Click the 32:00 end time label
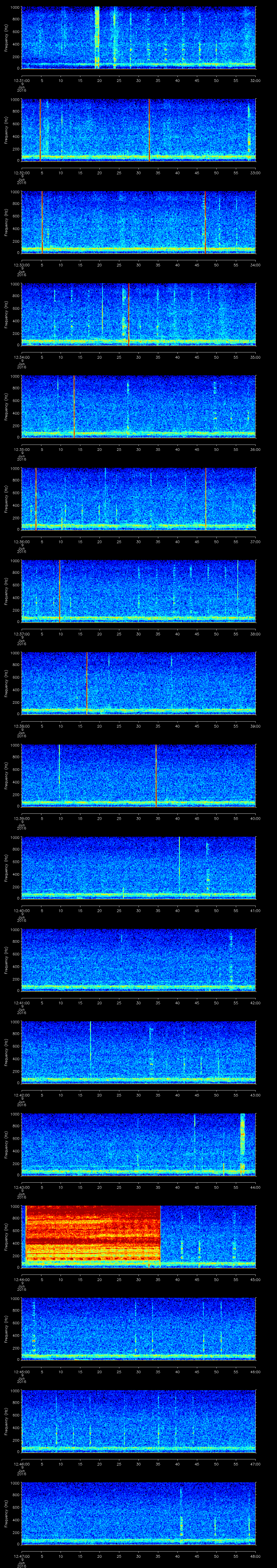This screenshot has height=1568, width=277. [255, 80]
